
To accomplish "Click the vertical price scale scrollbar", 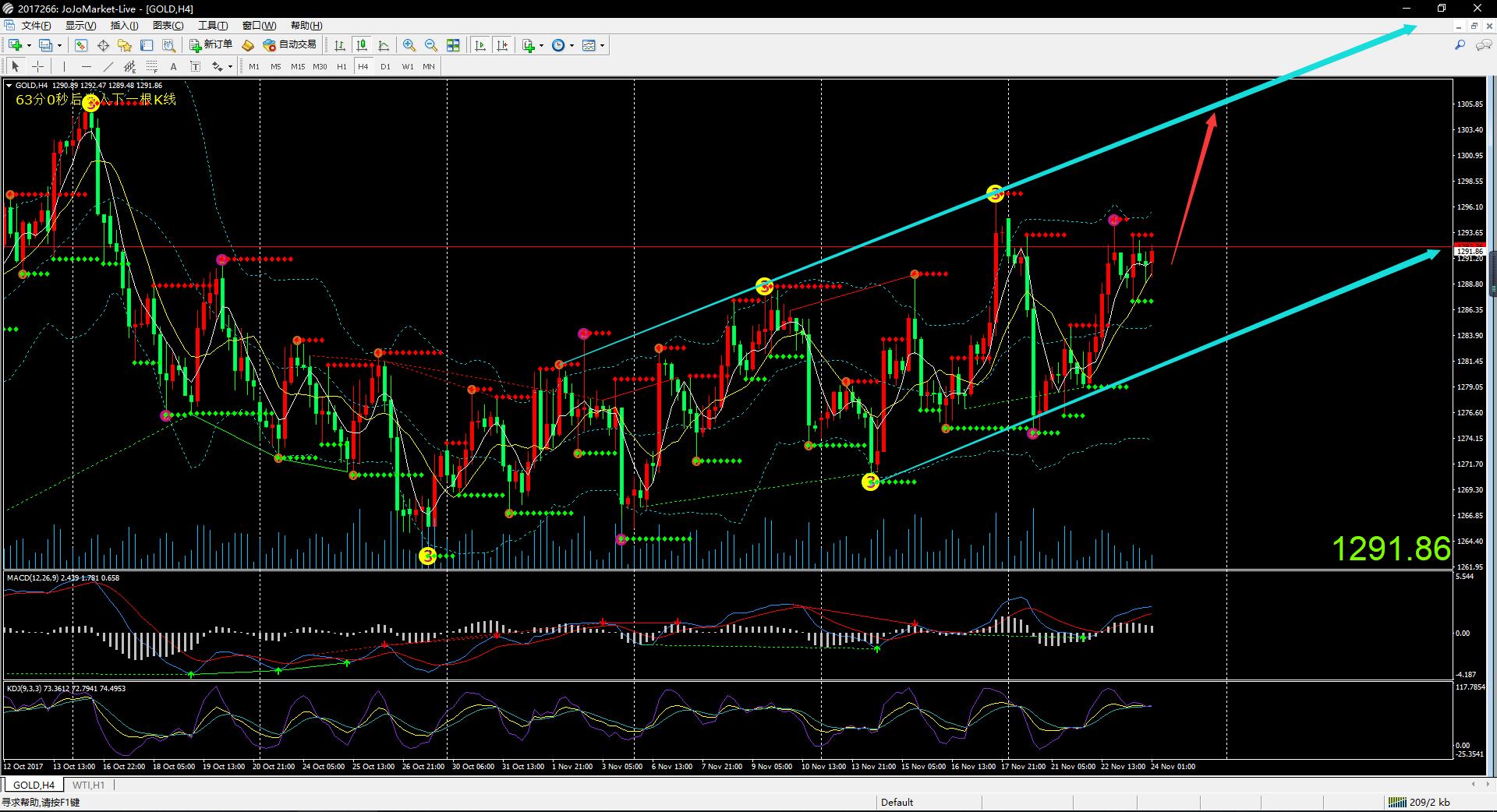I will pyautogui.click(x=1492, y=273).
